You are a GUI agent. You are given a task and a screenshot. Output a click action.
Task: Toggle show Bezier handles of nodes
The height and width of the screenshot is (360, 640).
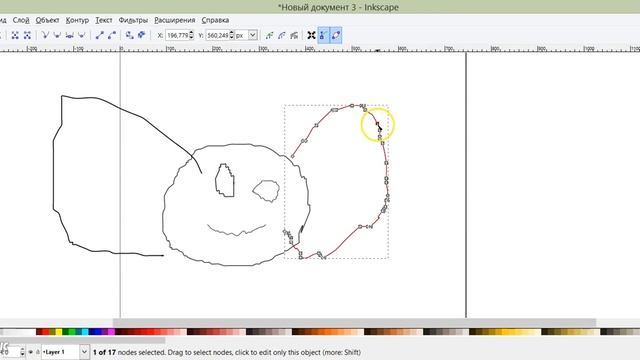coord(324,36)
